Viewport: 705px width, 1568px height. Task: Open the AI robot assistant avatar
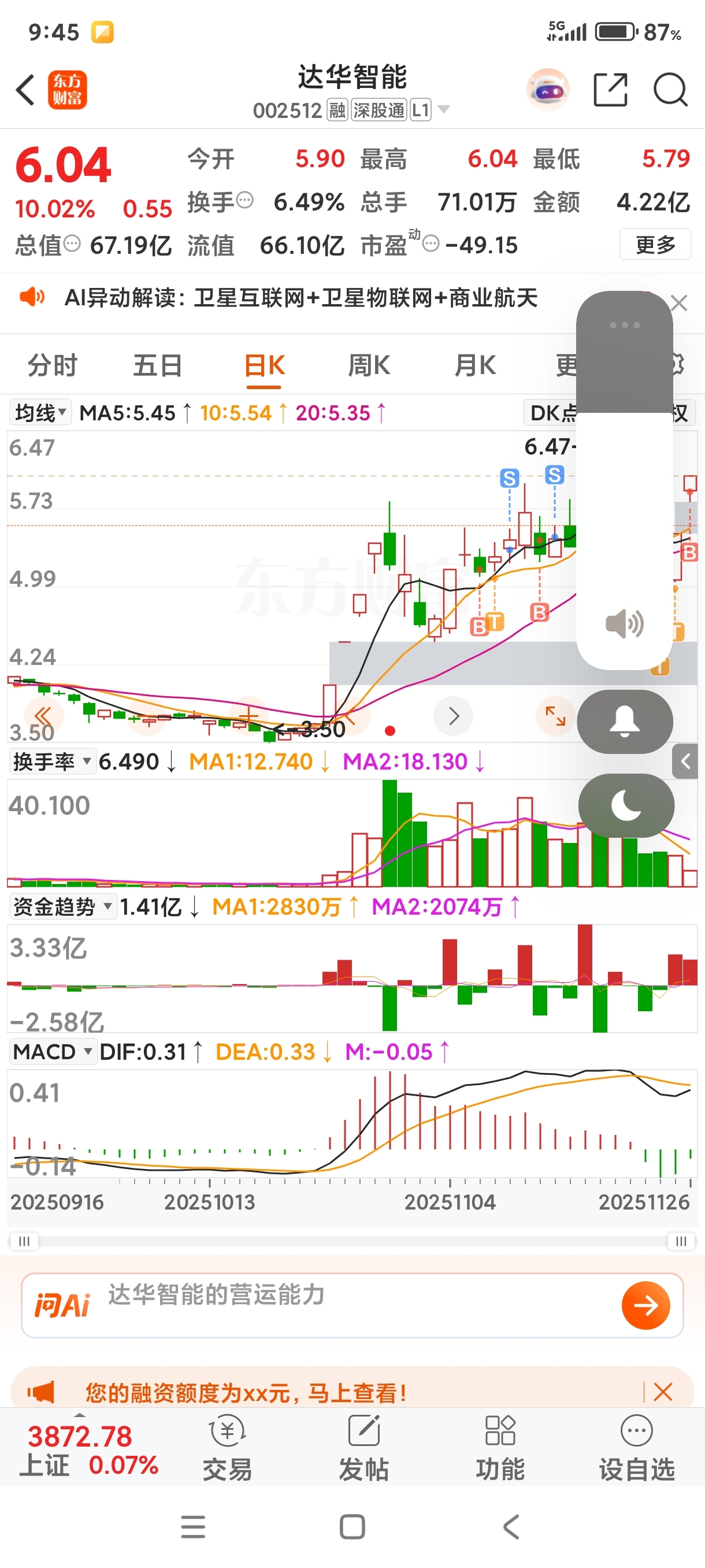point(548,90)
